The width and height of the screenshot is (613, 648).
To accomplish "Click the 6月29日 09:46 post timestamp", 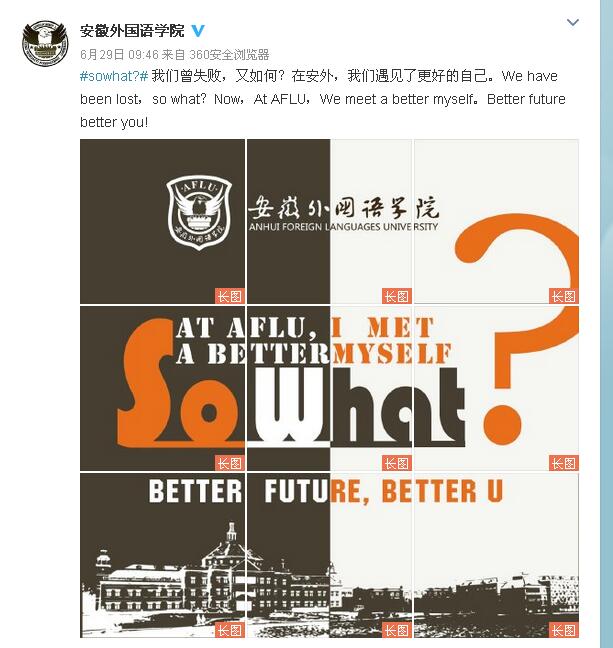I will coord(119,55).
